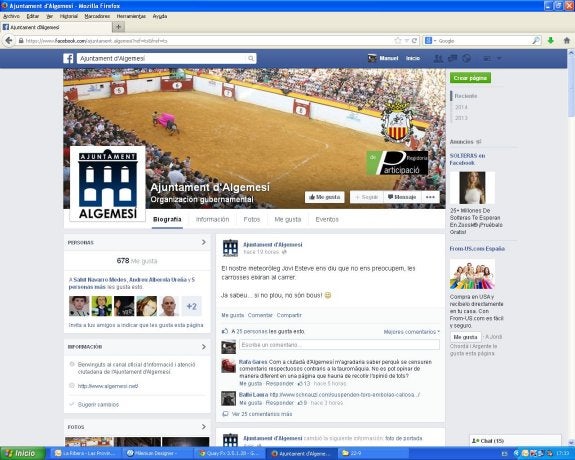This screenshot has width=575, height=460.
Task: Go to Firefox home page icon
Action: [566, 41]
